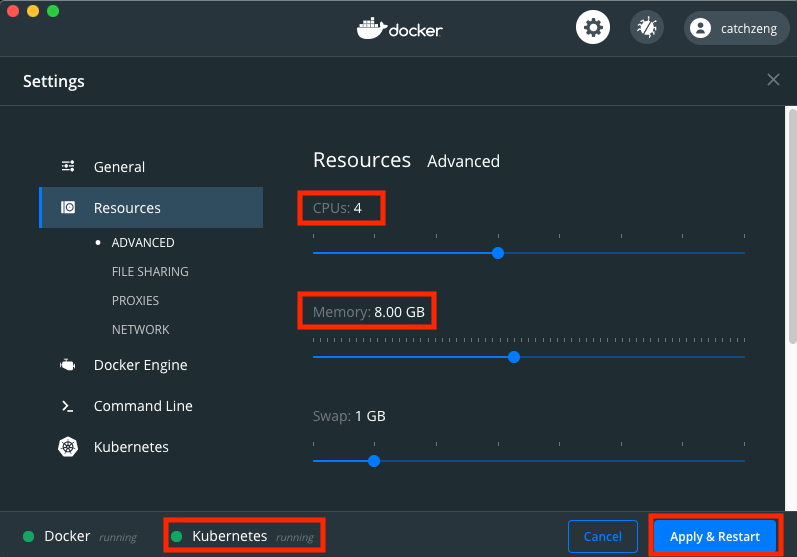
Task: Click the Resources heading
Action: 362,160
